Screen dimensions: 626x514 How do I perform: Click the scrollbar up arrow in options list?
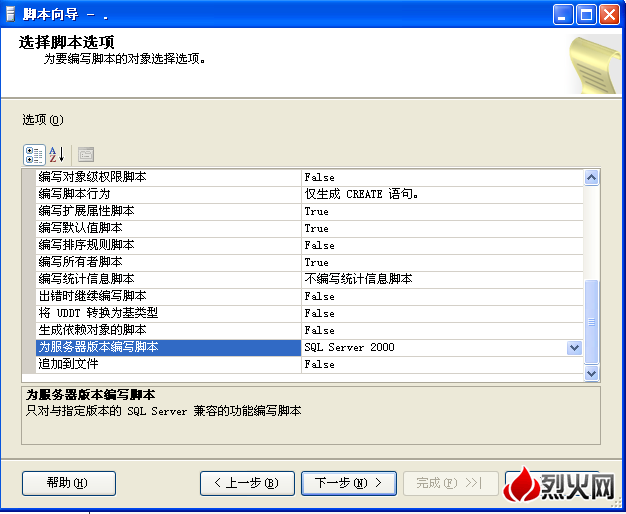tap(591, 177)
